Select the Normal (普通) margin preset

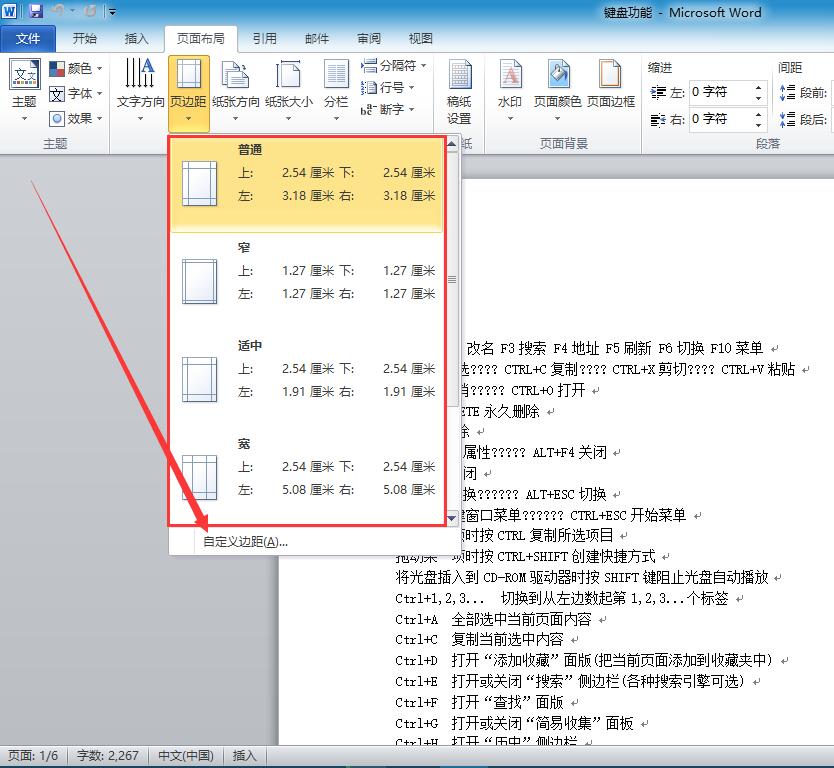click(306, 185)
